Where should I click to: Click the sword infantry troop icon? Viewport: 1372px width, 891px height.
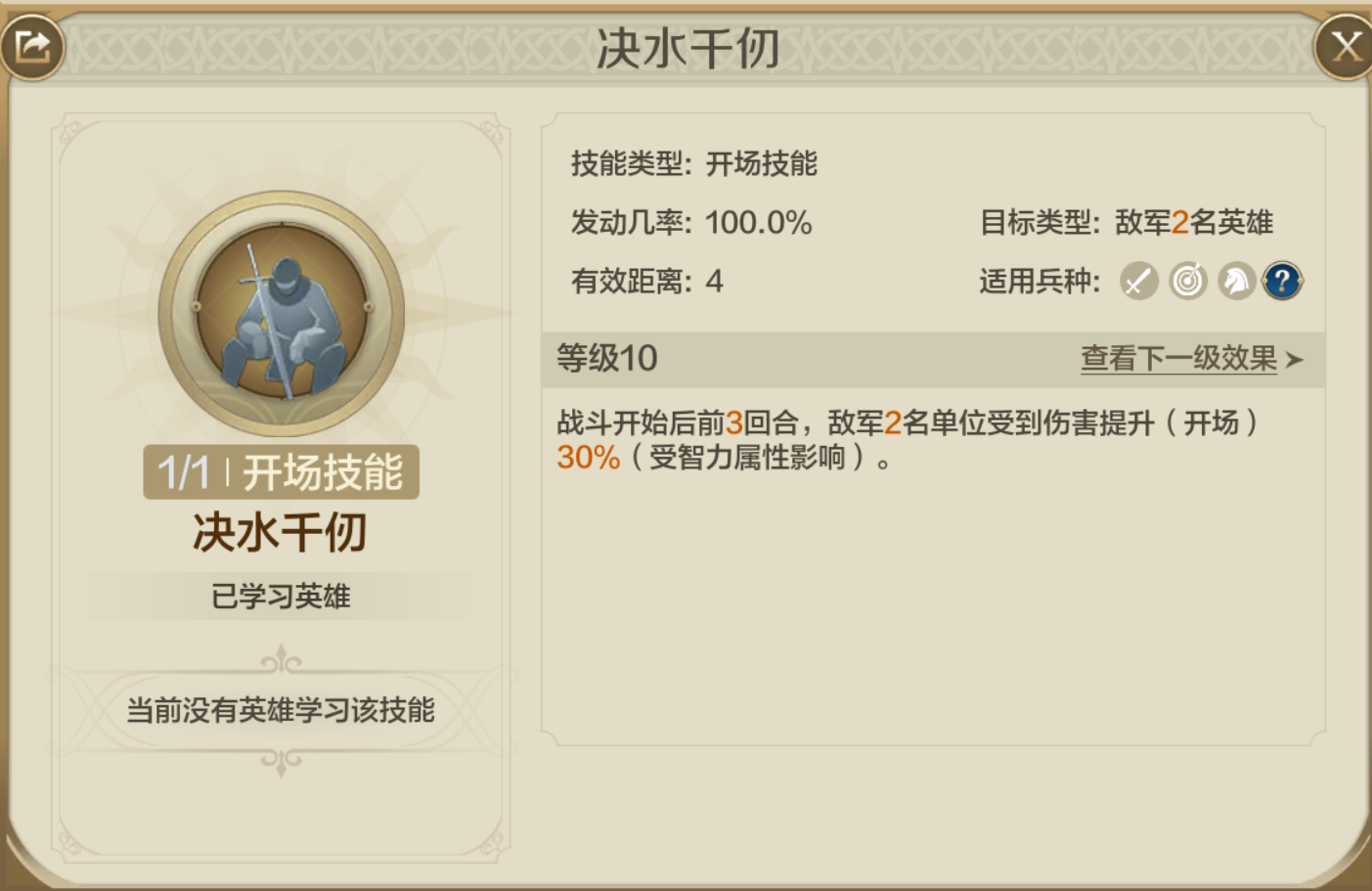click(1139, 282)
